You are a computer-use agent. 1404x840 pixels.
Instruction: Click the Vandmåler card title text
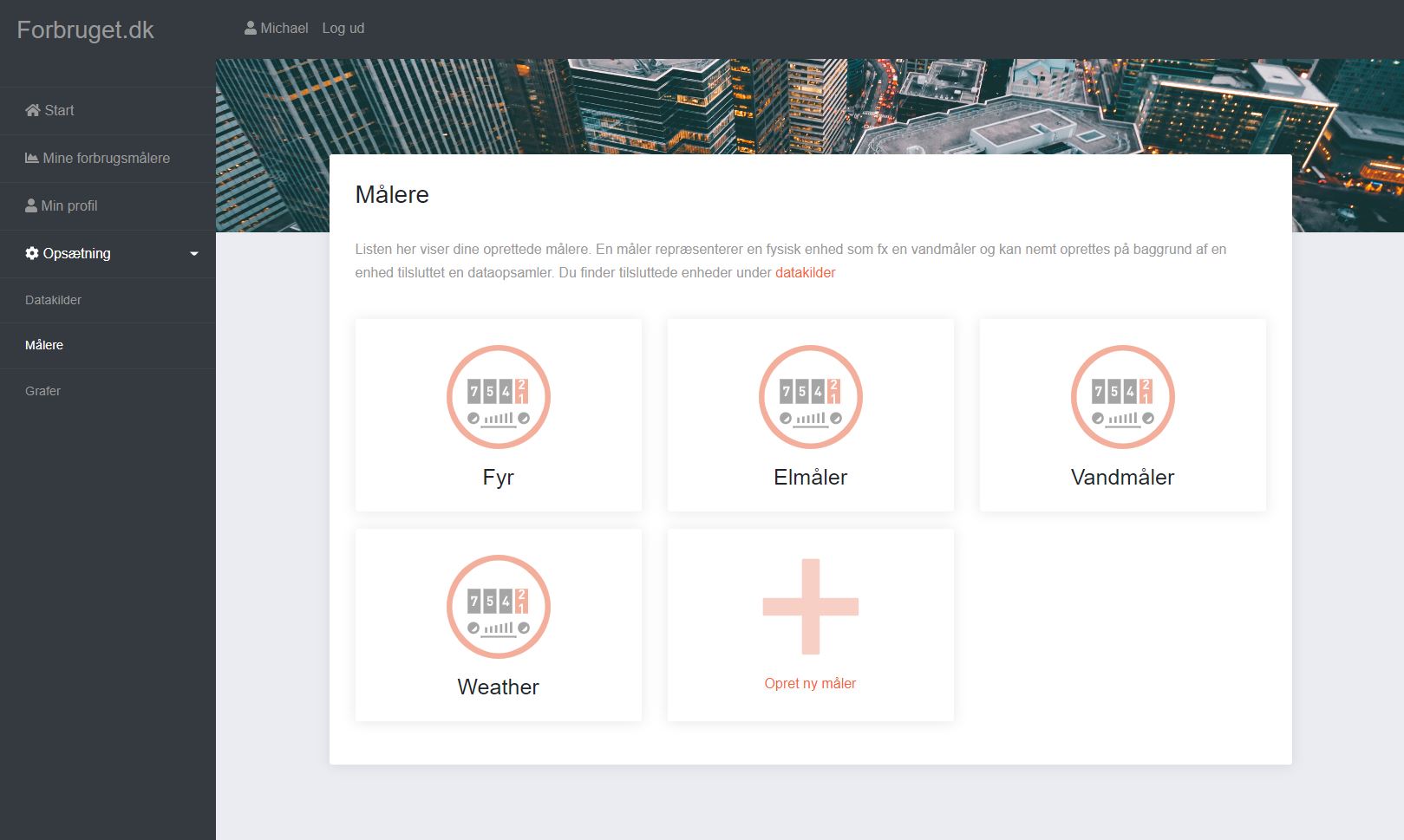1122,477
